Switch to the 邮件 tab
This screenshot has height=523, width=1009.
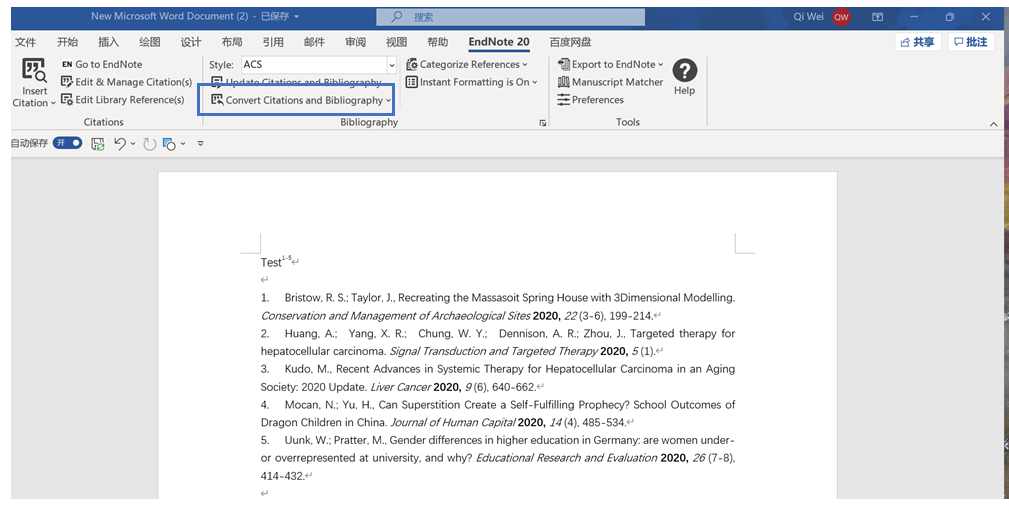click(x=314, y=42)
